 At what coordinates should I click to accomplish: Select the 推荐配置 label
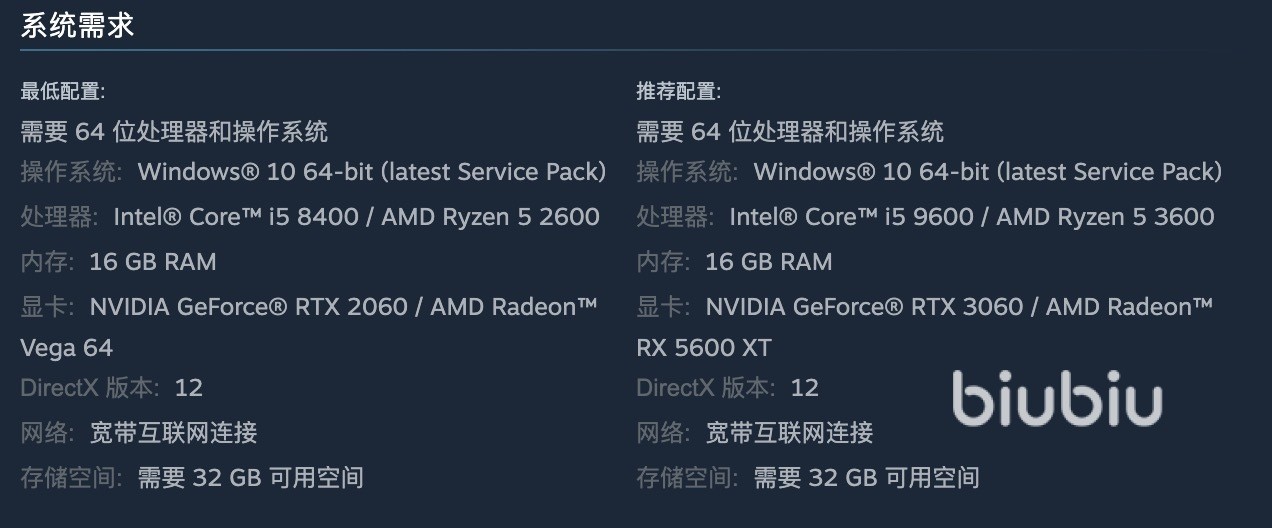(x=678, y=92)
